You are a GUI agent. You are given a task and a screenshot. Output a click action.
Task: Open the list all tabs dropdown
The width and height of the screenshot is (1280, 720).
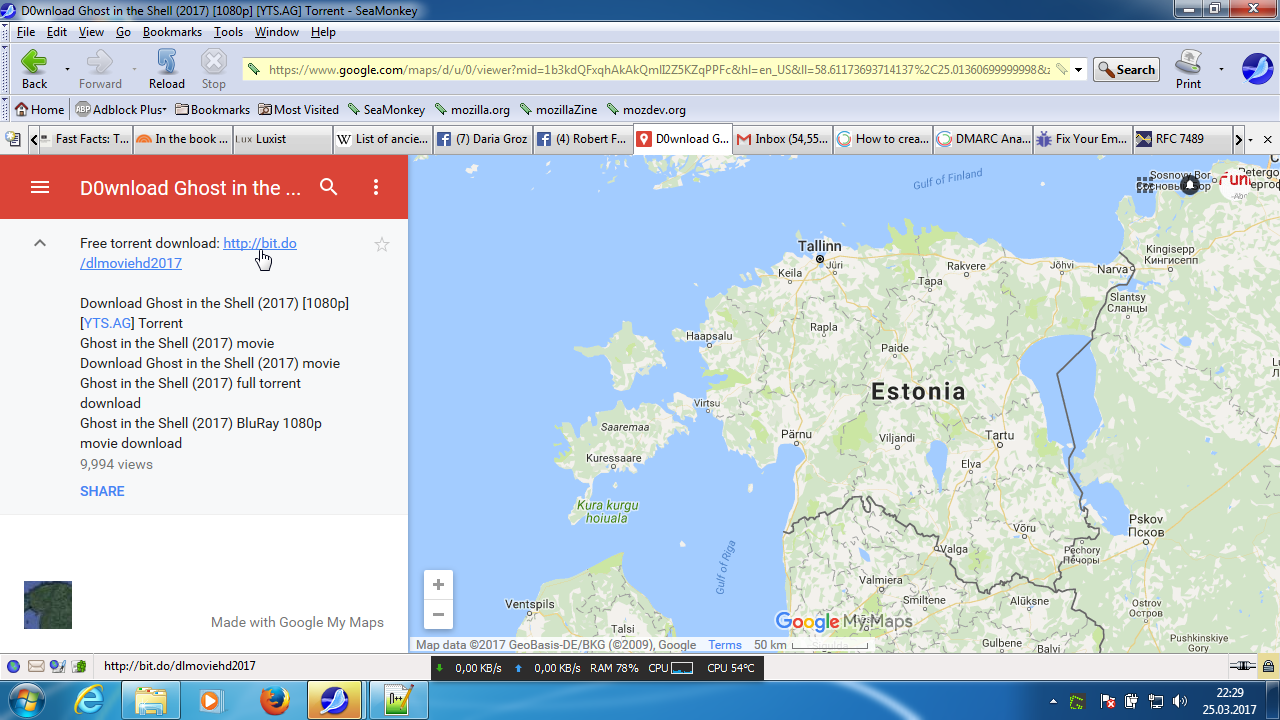(x=1251, y=140)
